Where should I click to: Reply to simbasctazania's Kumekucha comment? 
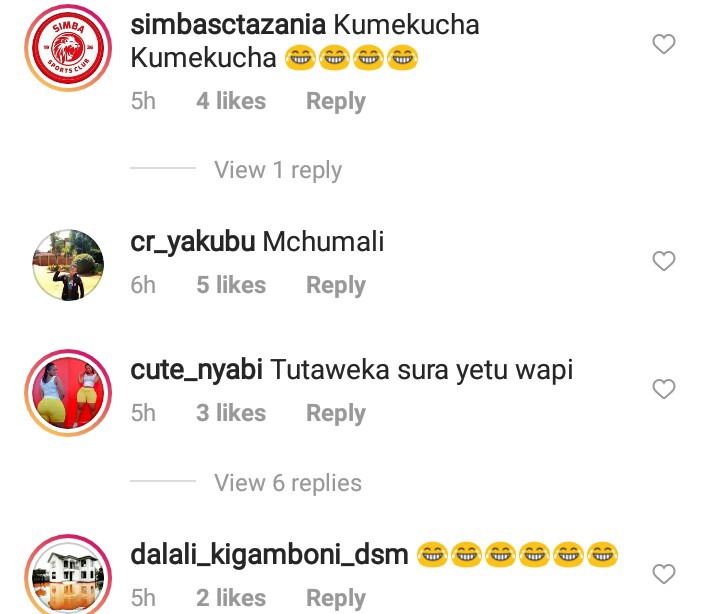[336, 101]
